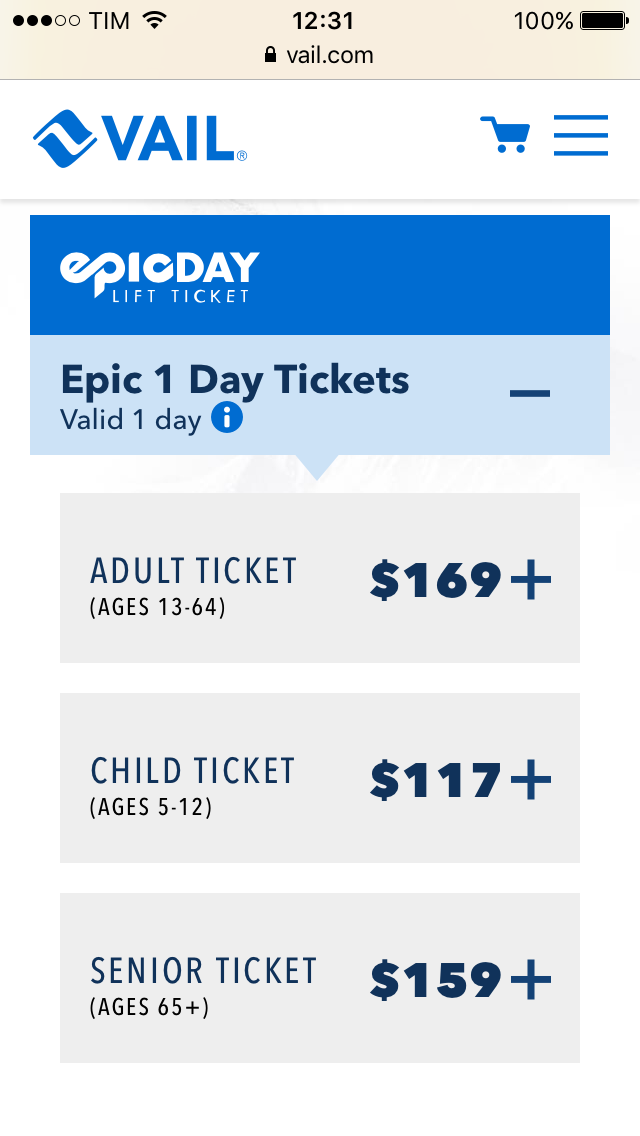Tap the battery indicator in status bar
This screenshot has height=1136, width=640.
tap(604, 20)
